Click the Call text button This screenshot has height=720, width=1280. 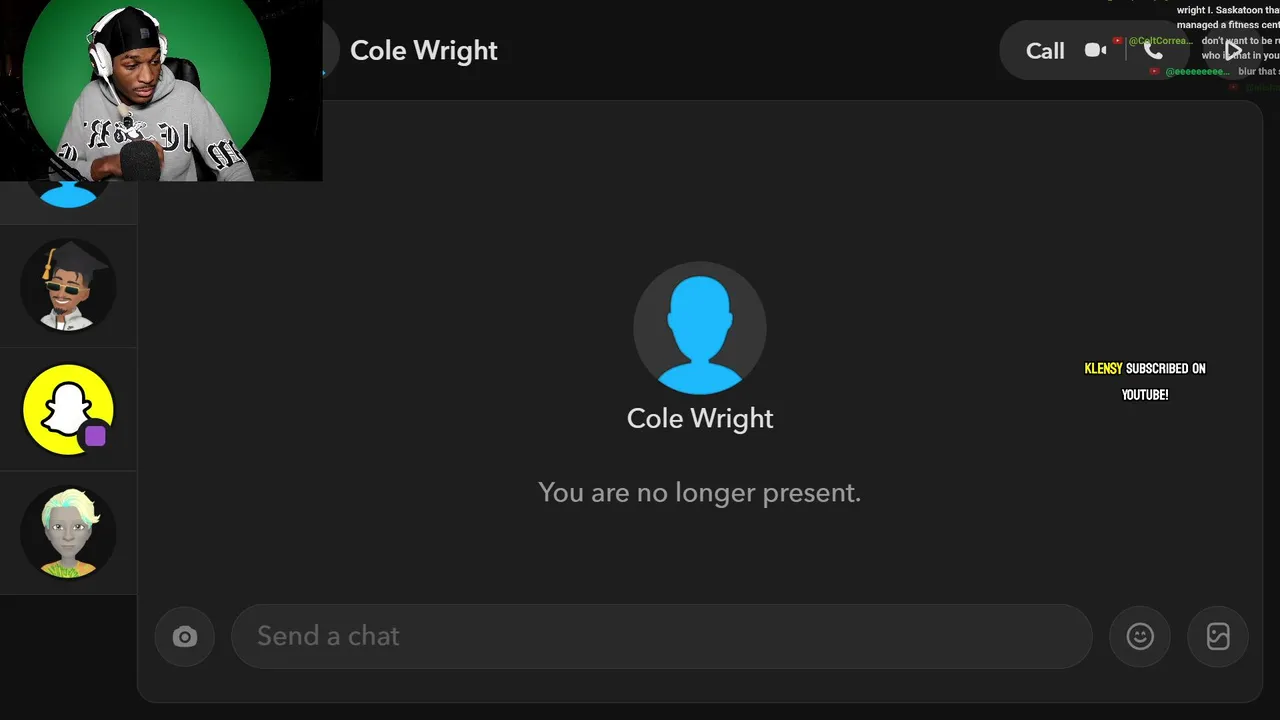pyautogui.click(x=1045, y=51)
